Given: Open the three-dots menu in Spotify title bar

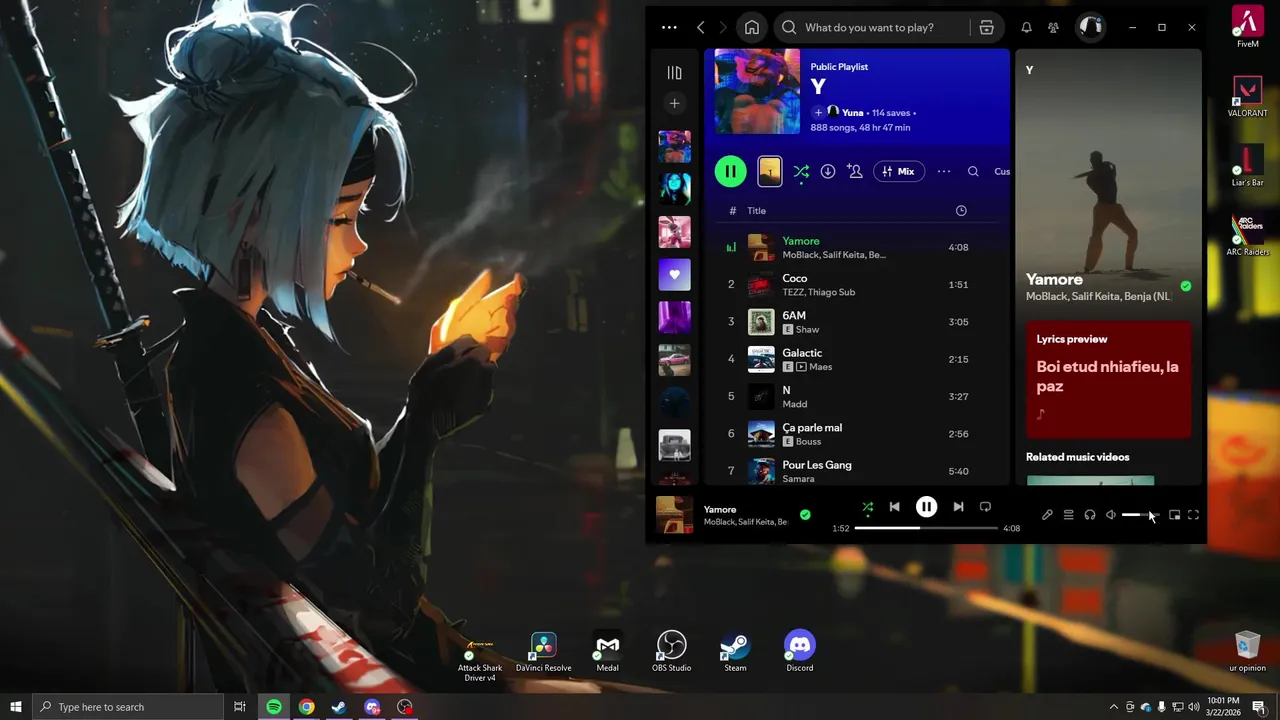Looking at the screenshot, I should pyautogui.click(x=669, y=27).
